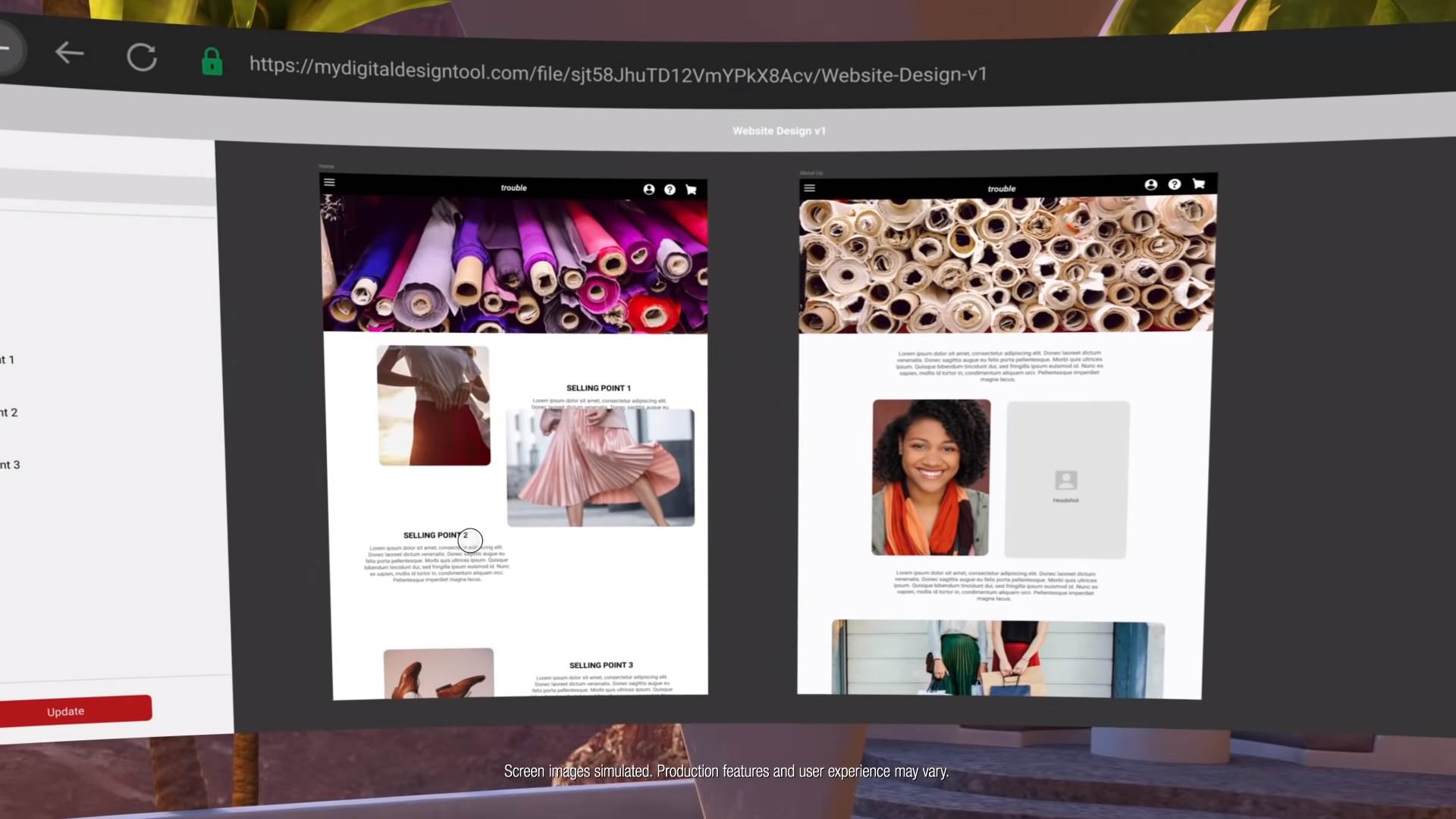Click the SELLING POINT 1 heading
Image resolution: width=1456 pixels, height=819 pixels.
(598, 388)
